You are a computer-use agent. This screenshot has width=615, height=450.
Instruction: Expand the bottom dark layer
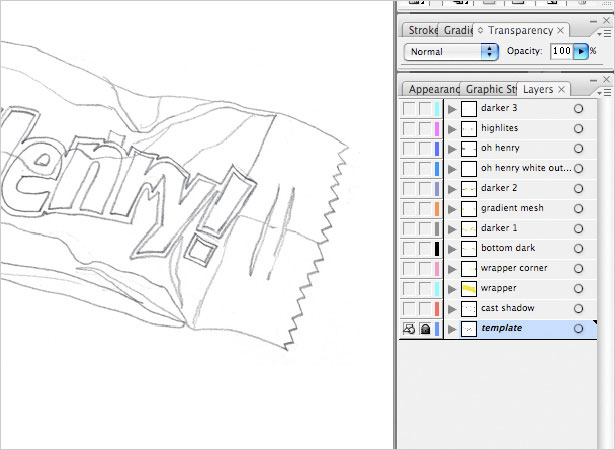click(x=452, y=249)
